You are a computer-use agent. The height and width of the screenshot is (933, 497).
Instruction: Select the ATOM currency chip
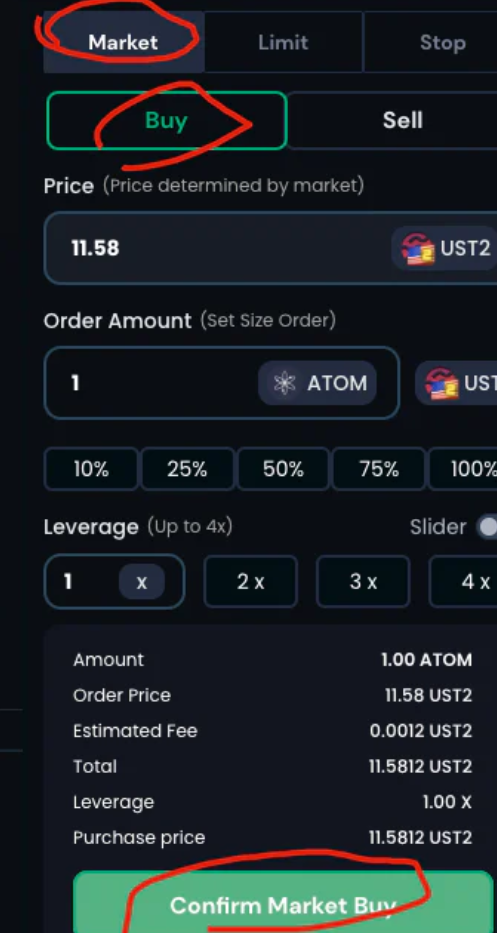(317, 383)
